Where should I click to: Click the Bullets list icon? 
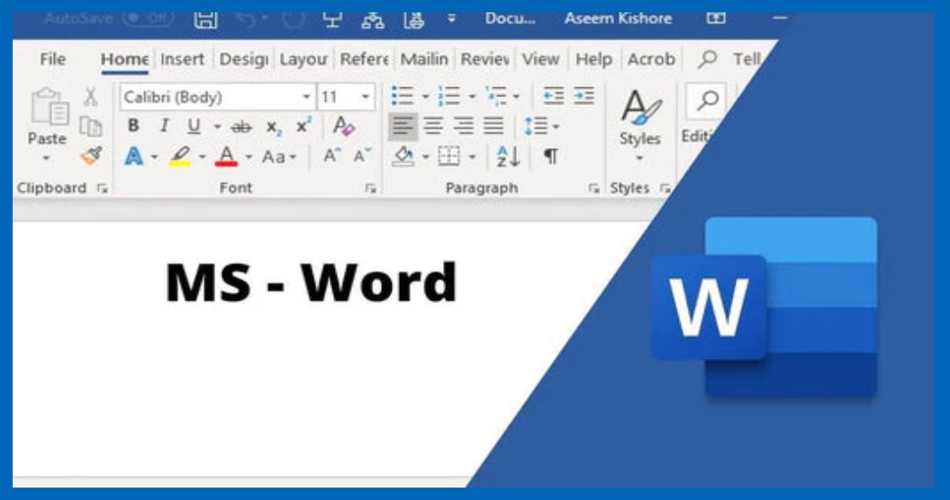point(402,96)
